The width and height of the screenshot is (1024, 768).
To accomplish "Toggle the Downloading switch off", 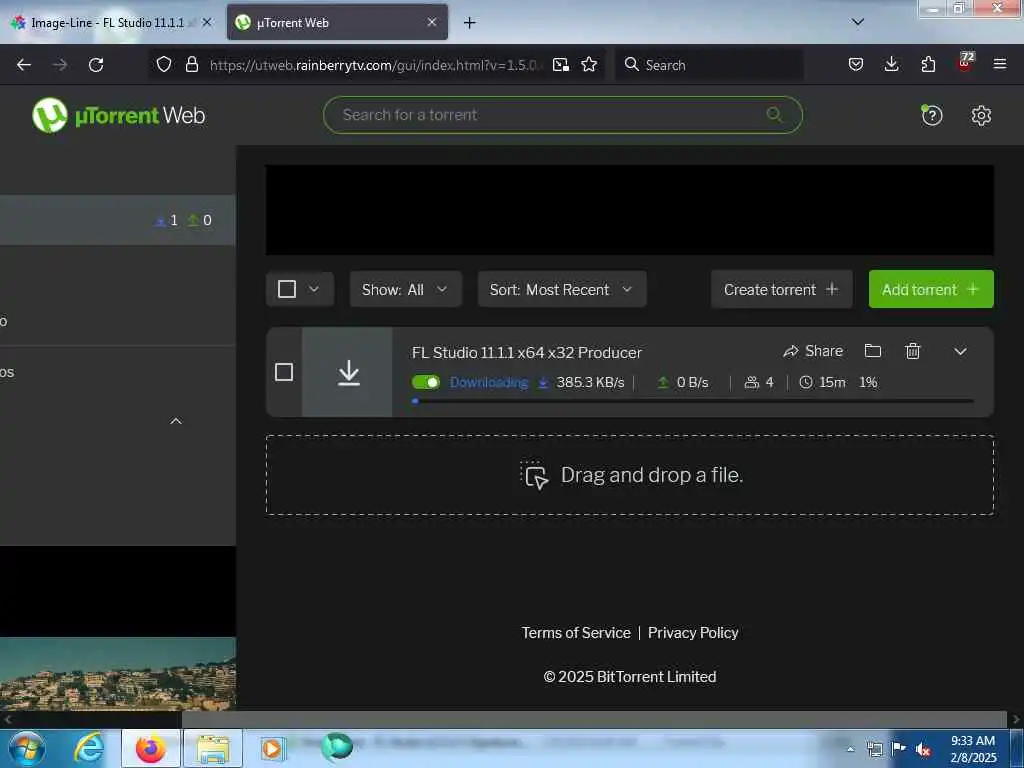I will click(426, 382).
